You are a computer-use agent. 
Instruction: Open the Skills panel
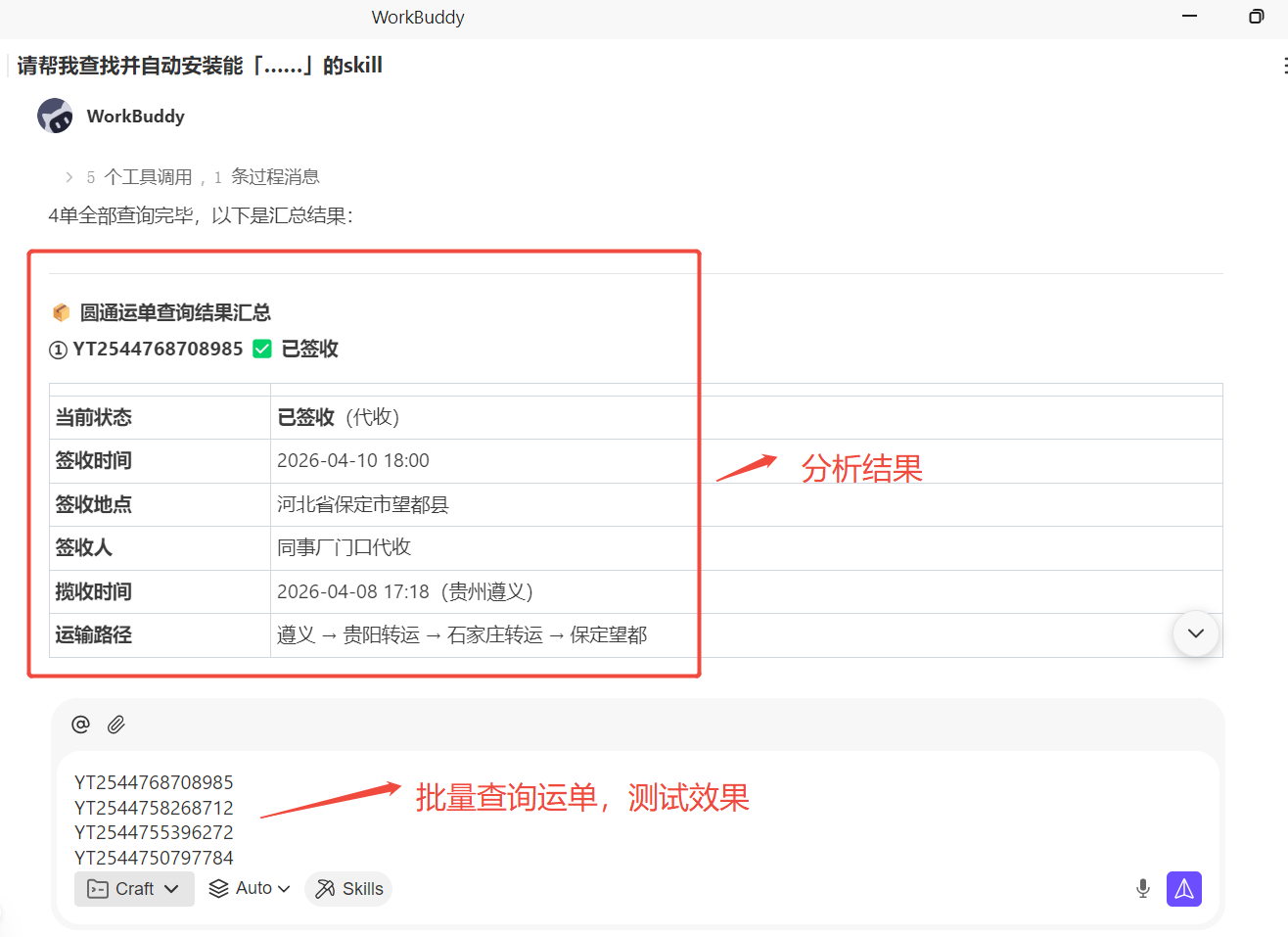click(348, 889)
